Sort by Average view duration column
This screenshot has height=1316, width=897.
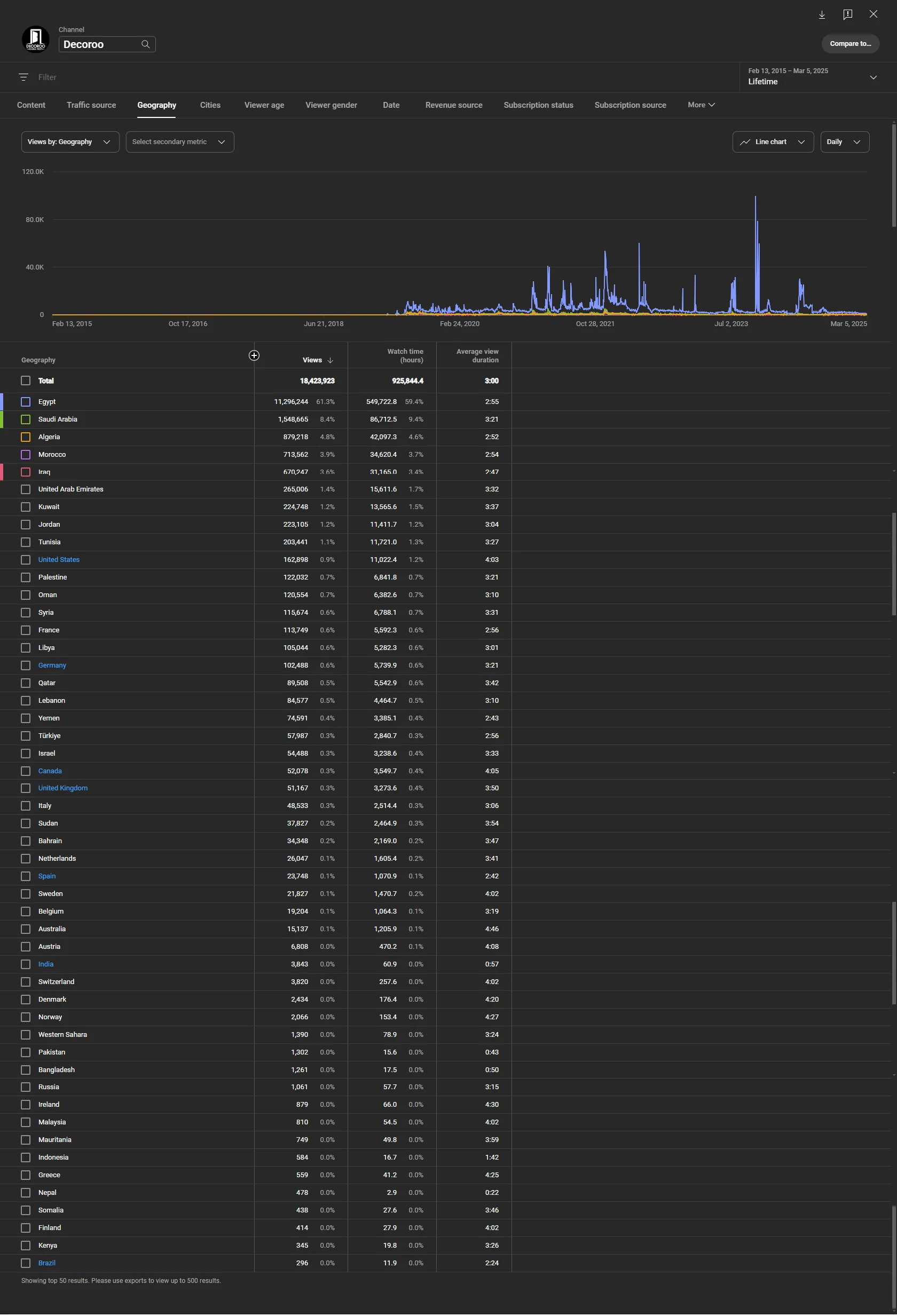click(x=477, y=356)
